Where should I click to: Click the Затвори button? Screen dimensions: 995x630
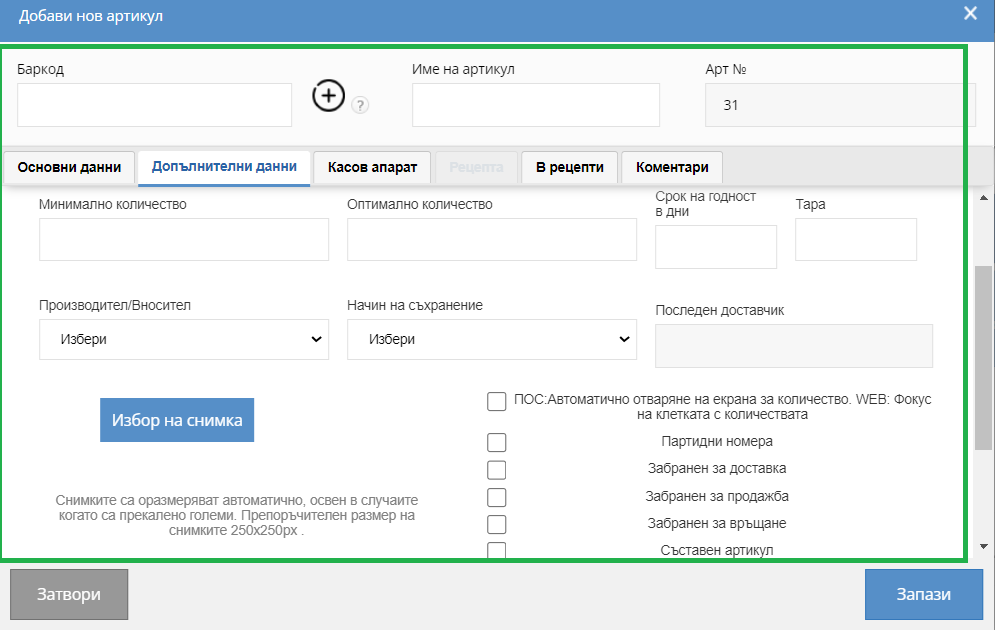click(69, 594)
